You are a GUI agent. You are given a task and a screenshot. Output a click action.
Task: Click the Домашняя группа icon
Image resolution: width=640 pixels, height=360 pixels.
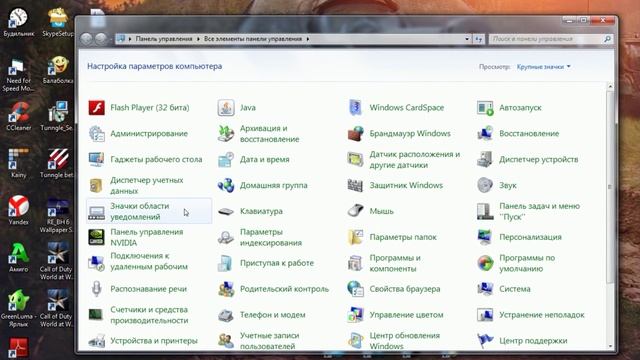pyautogui.click(x=226, y=185)
